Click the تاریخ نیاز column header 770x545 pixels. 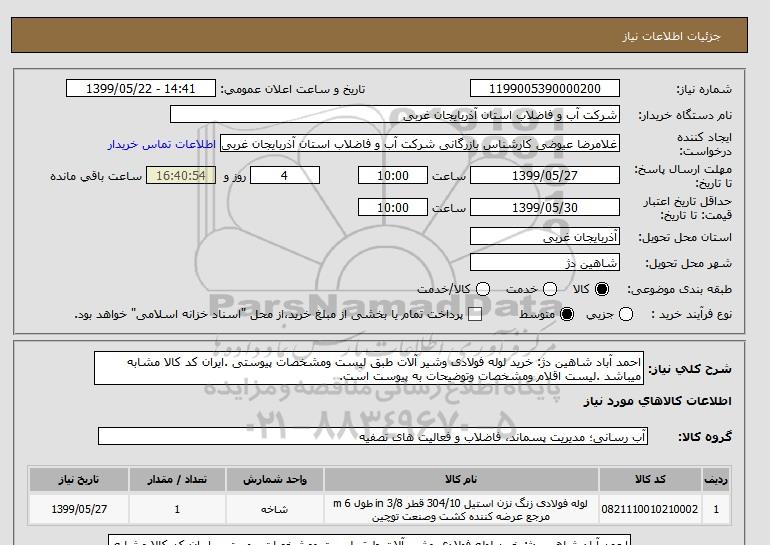(x=79, y=480)
